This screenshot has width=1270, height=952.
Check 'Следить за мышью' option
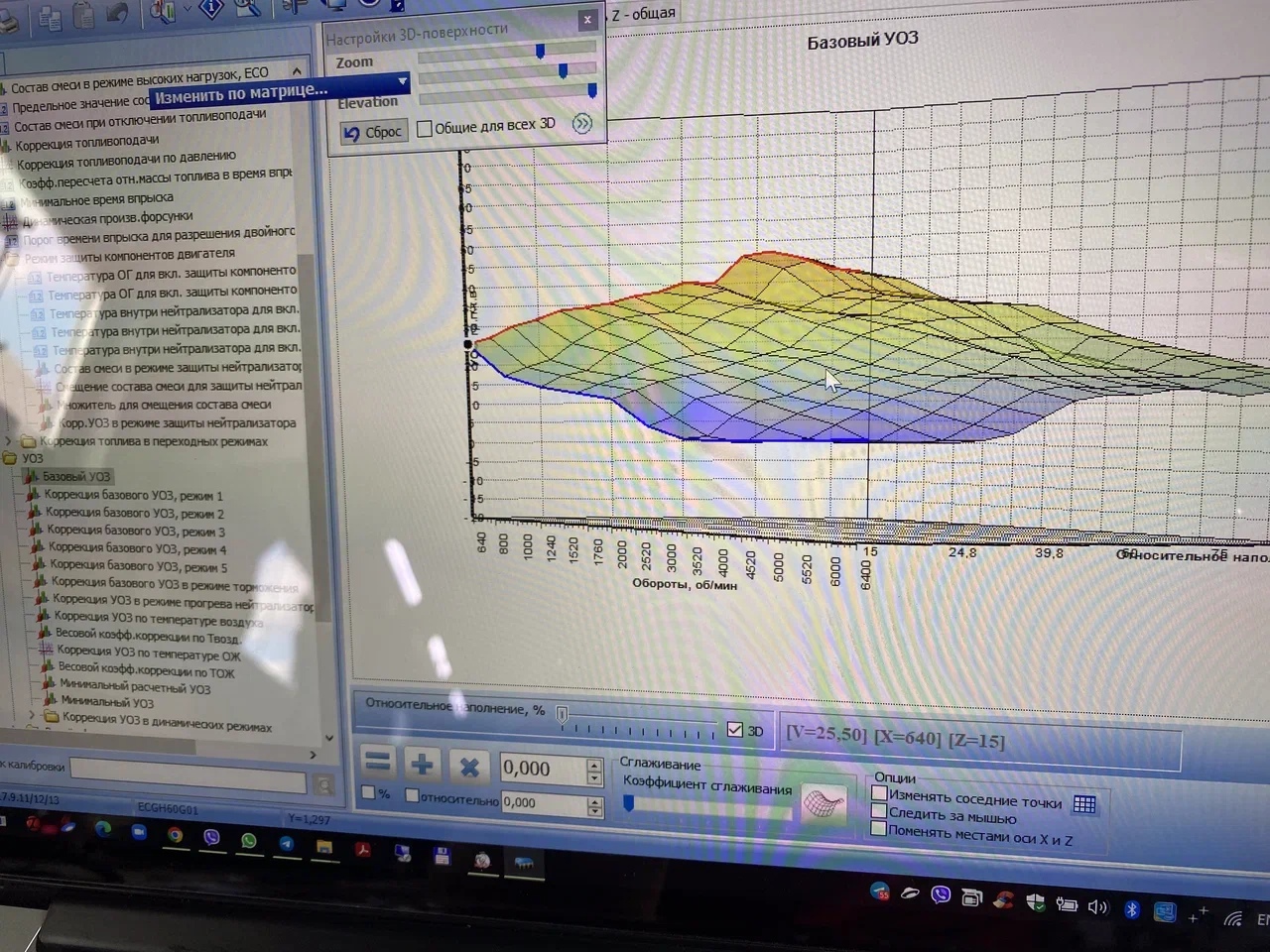pos(879,811)
